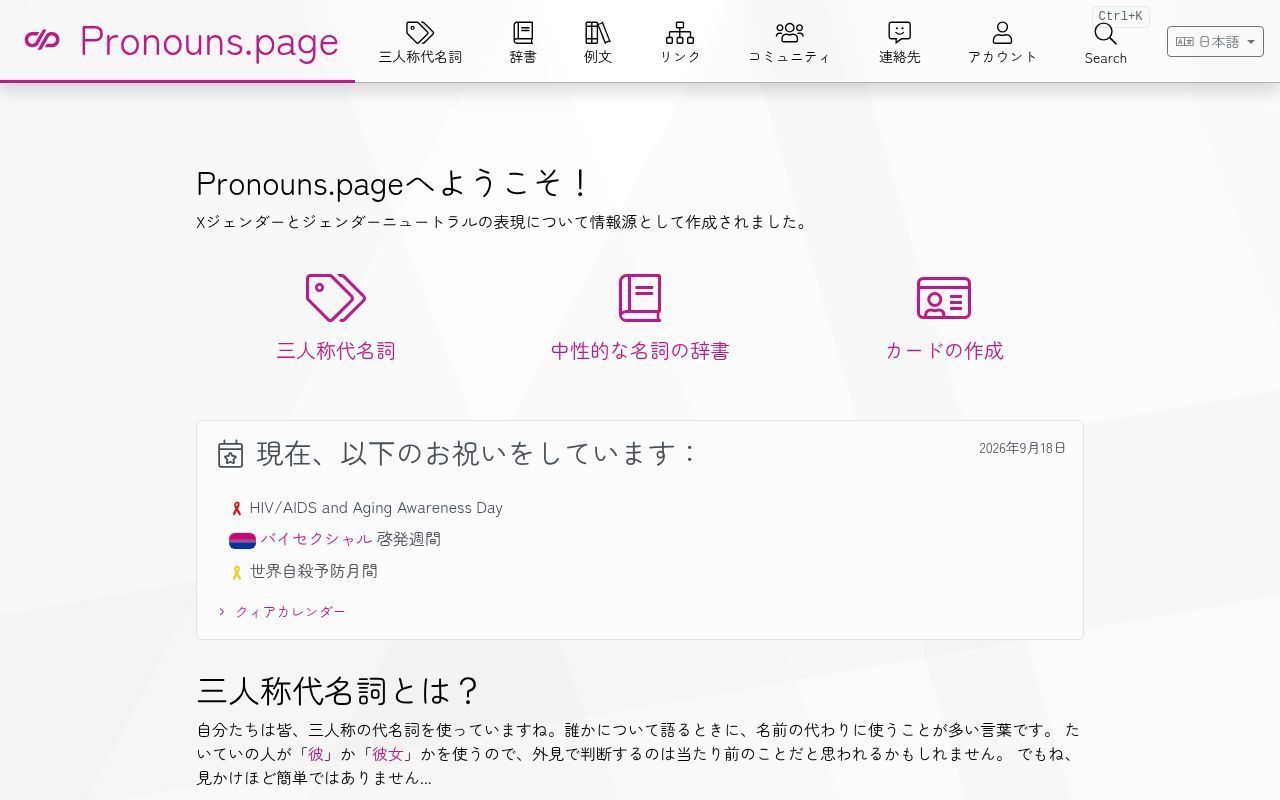Viewport: 1280px width, 800px height.
Task: Expand the クィアカレンダー chevron link
Action: point(281,612)
